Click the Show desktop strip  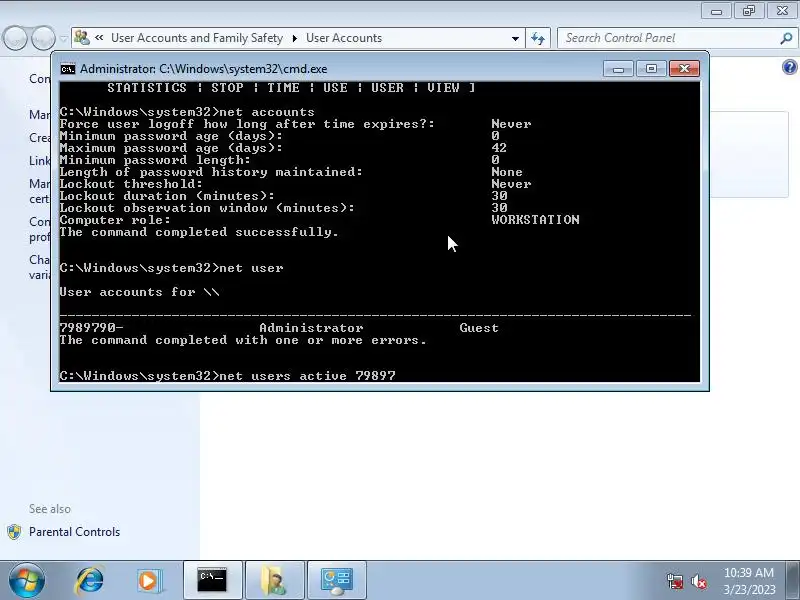tap(794, 580)
